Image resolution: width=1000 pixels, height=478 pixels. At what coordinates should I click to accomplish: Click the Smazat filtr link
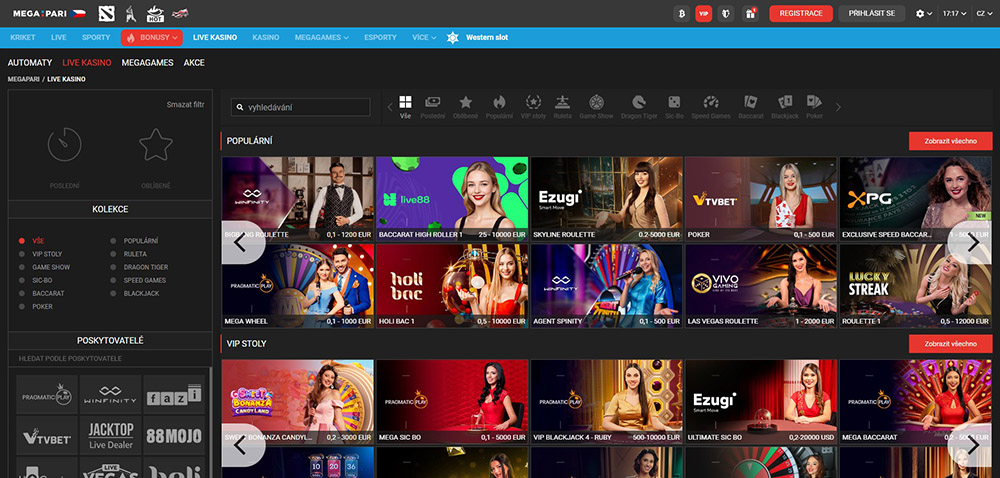point(186,105)
